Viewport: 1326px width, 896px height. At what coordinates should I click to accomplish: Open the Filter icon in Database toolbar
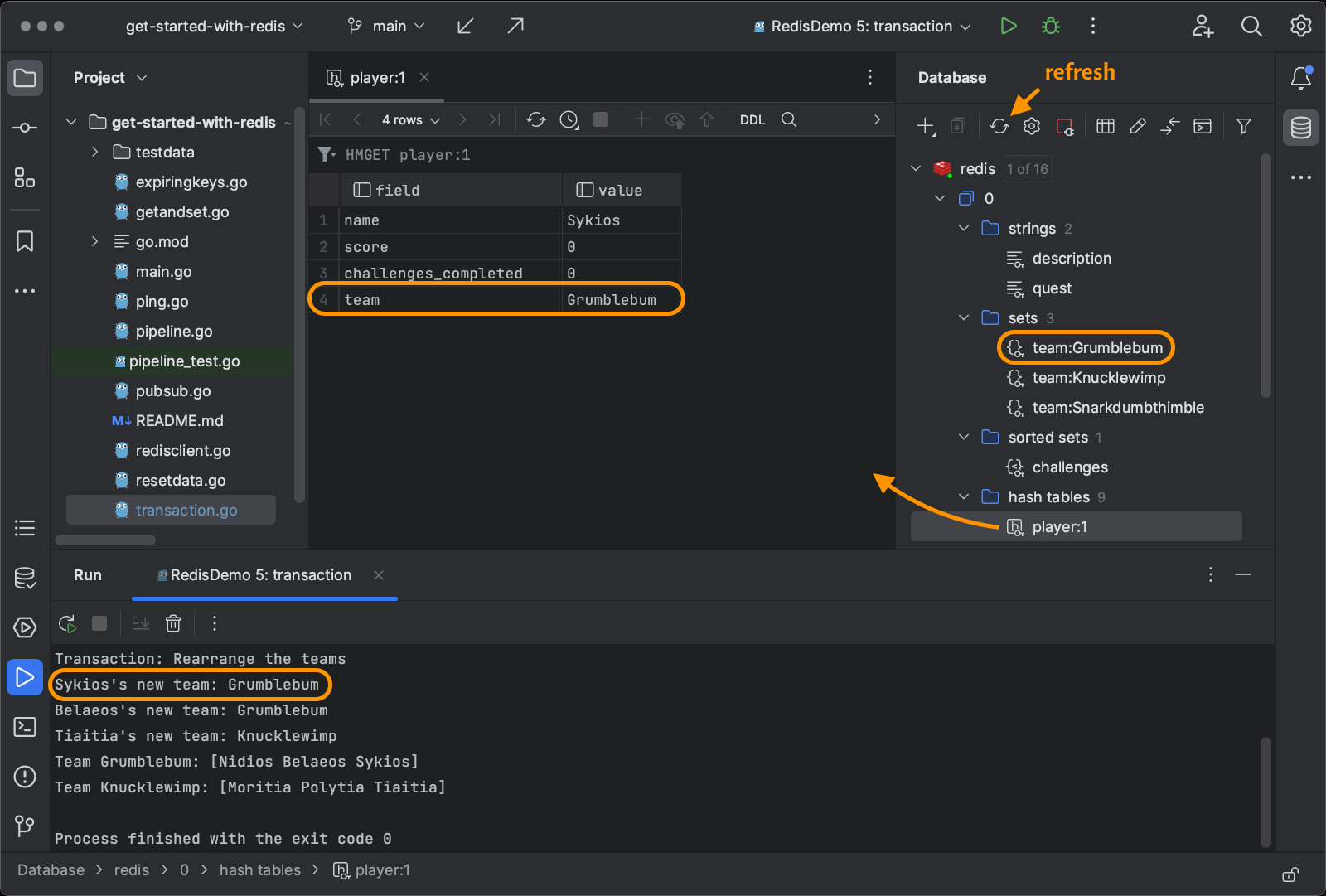(1243, 126)
